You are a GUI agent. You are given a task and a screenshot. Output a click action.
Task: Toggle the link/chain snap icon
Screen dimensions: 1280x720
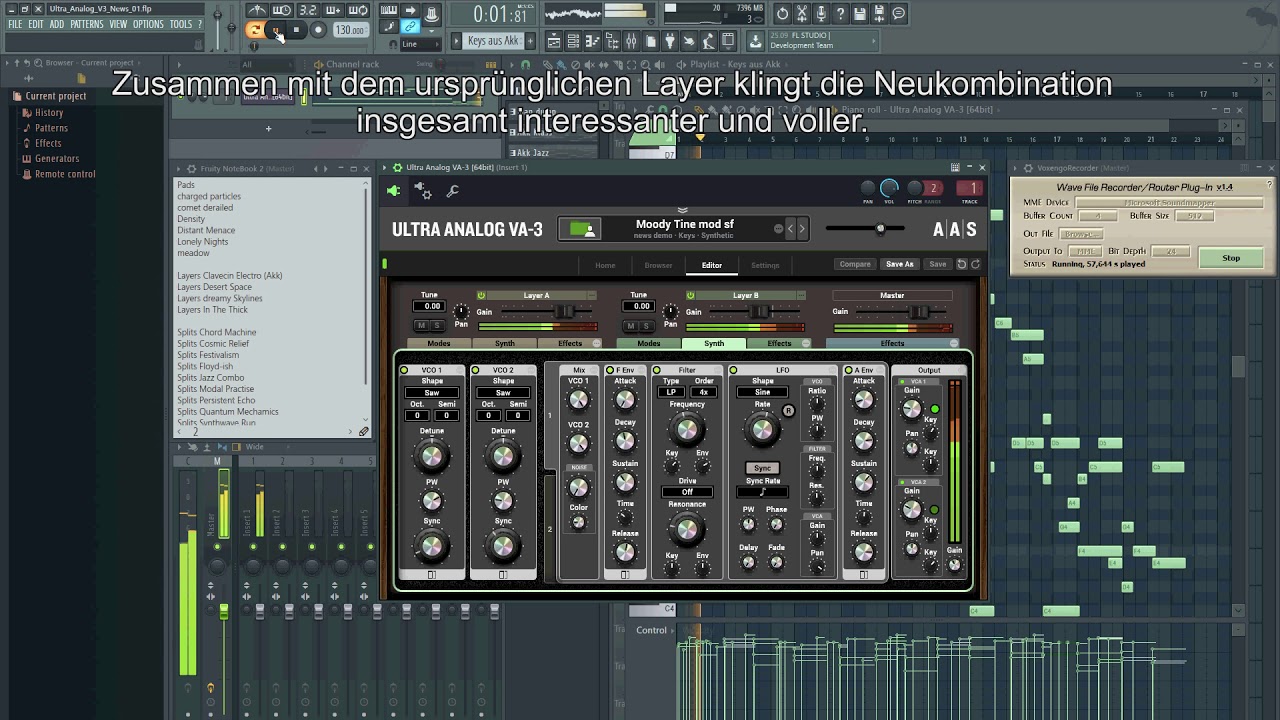(x=410, y=27)
